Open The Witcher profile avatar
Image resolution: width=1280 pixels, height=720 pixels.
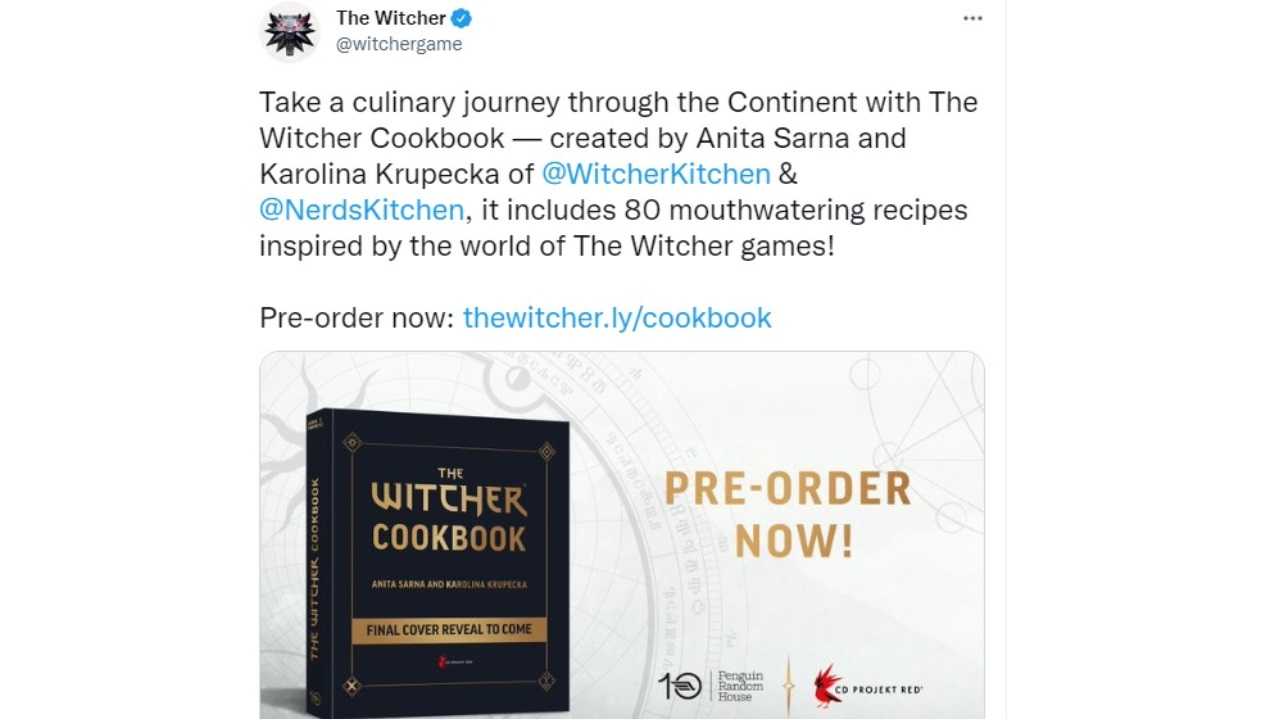pyautogui.click(x=290, y=32)
